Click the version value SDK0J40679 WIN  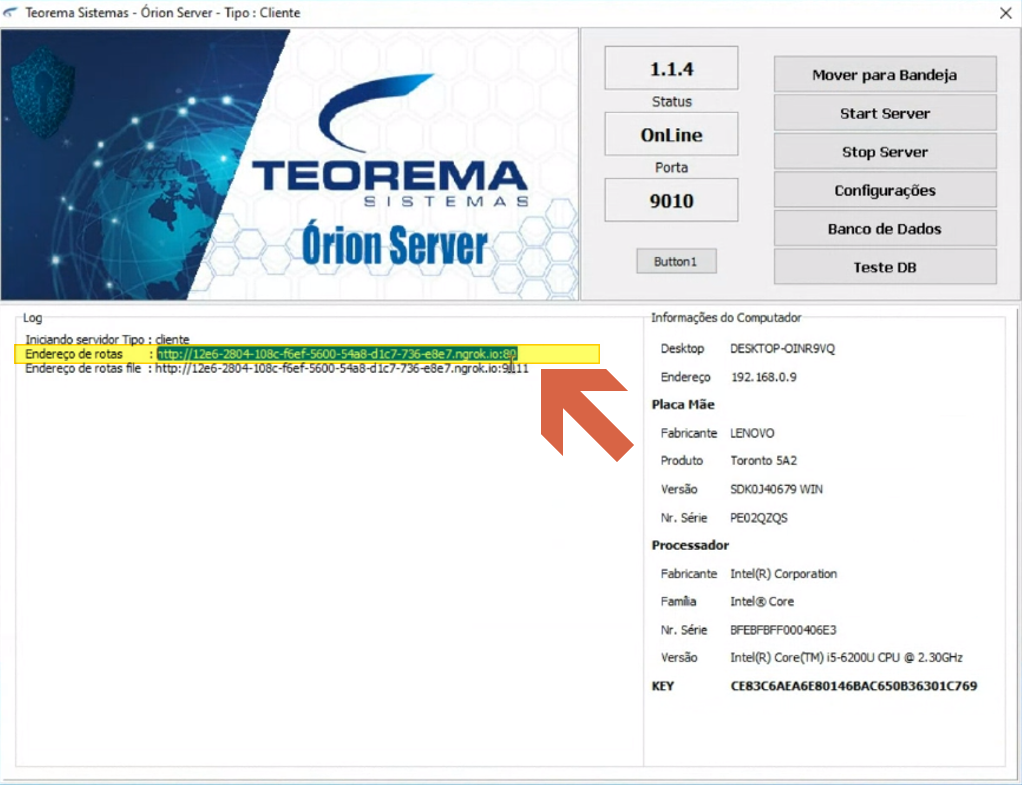tap(776, 489)
